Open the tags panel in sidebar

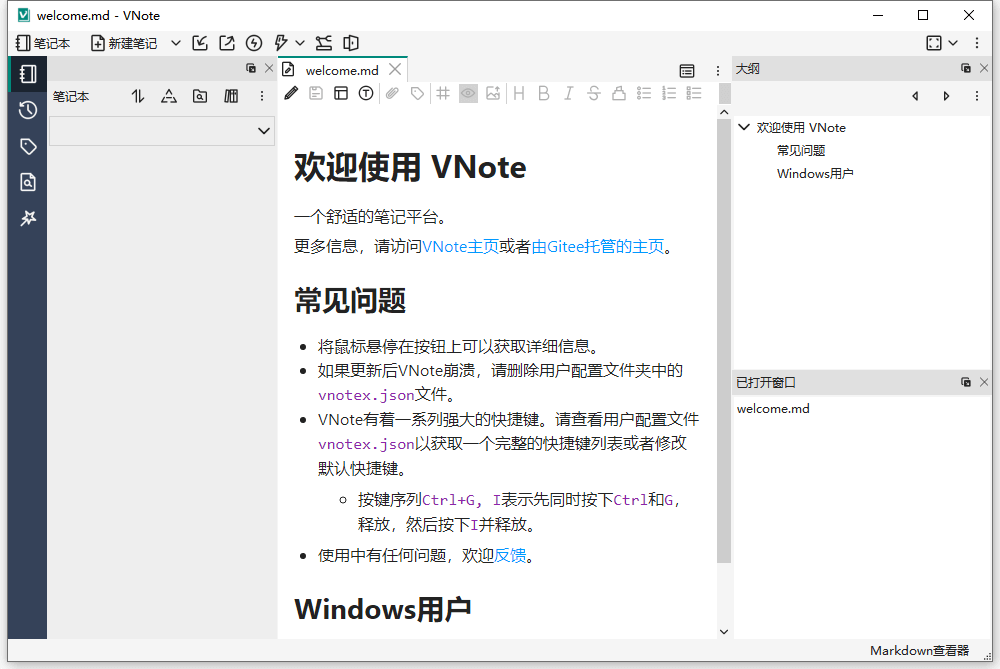click(27, 146)
